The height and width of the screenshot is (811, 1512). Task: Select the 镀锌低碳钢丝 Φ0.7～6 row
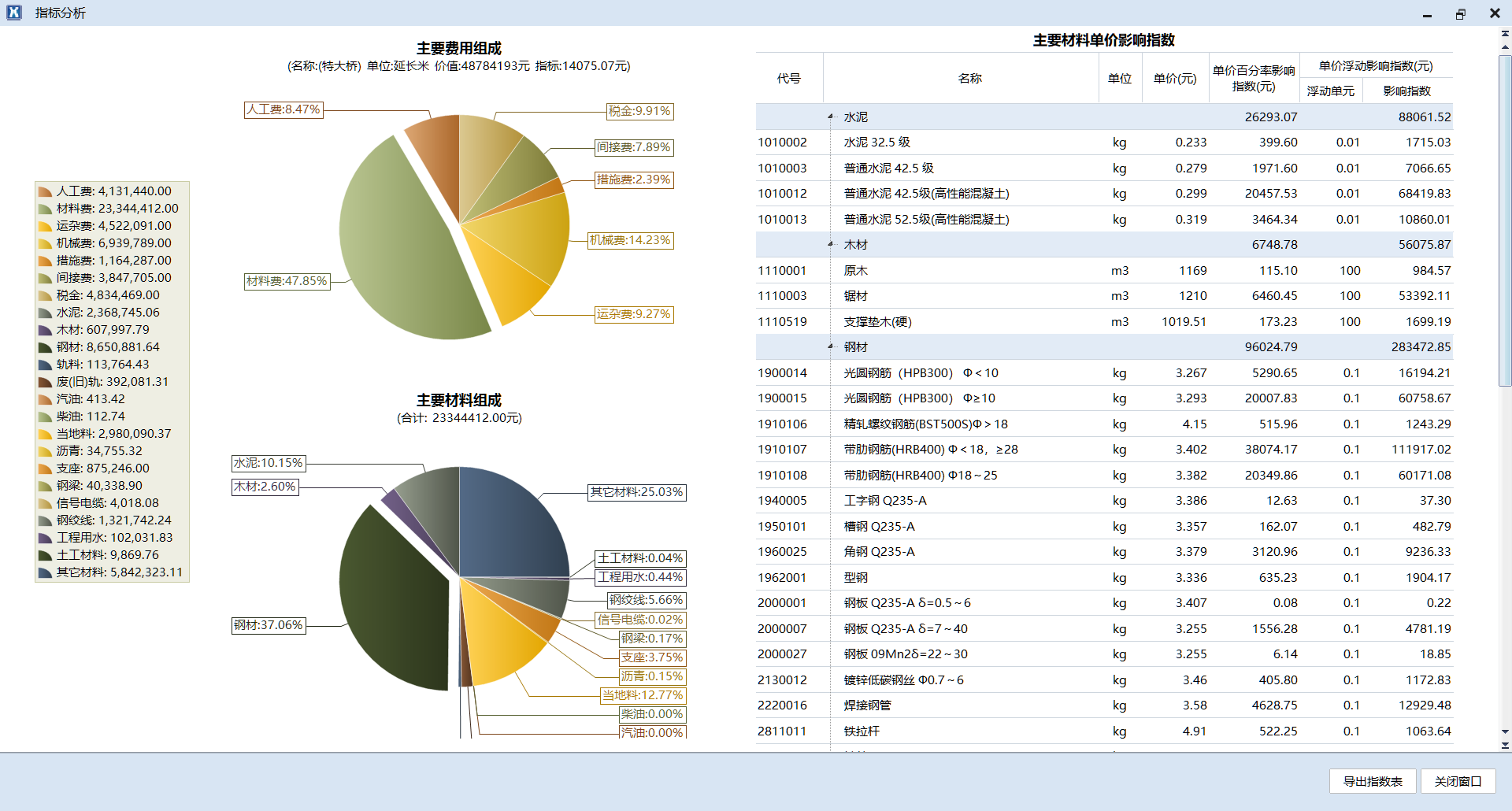1104,680
